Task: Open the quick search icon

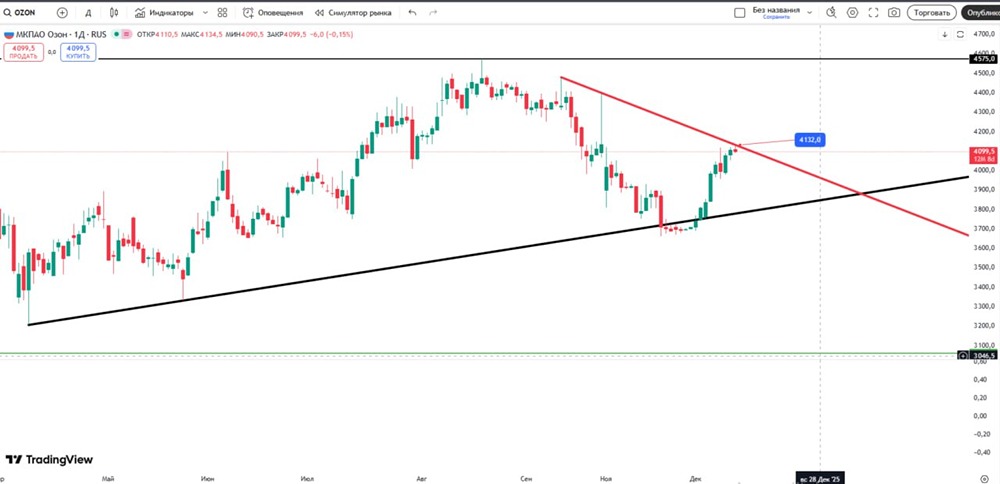Action: tap(831, 12)
